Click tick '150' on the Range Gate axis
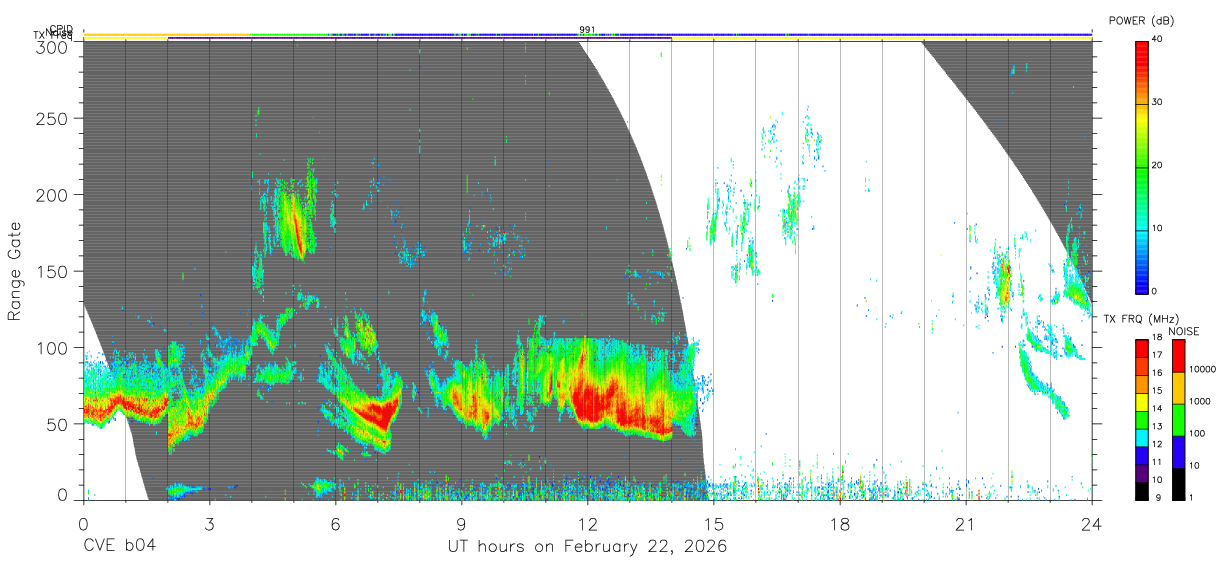 53,271
